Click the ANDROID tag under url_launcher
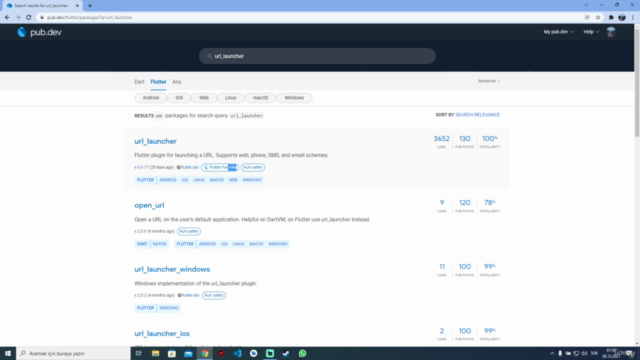 (168, 180)
